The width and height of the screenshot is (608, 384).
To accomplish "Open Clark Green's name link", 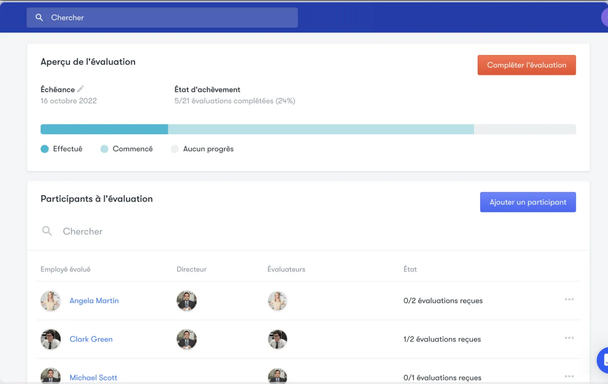I will [x=91, y=339].
